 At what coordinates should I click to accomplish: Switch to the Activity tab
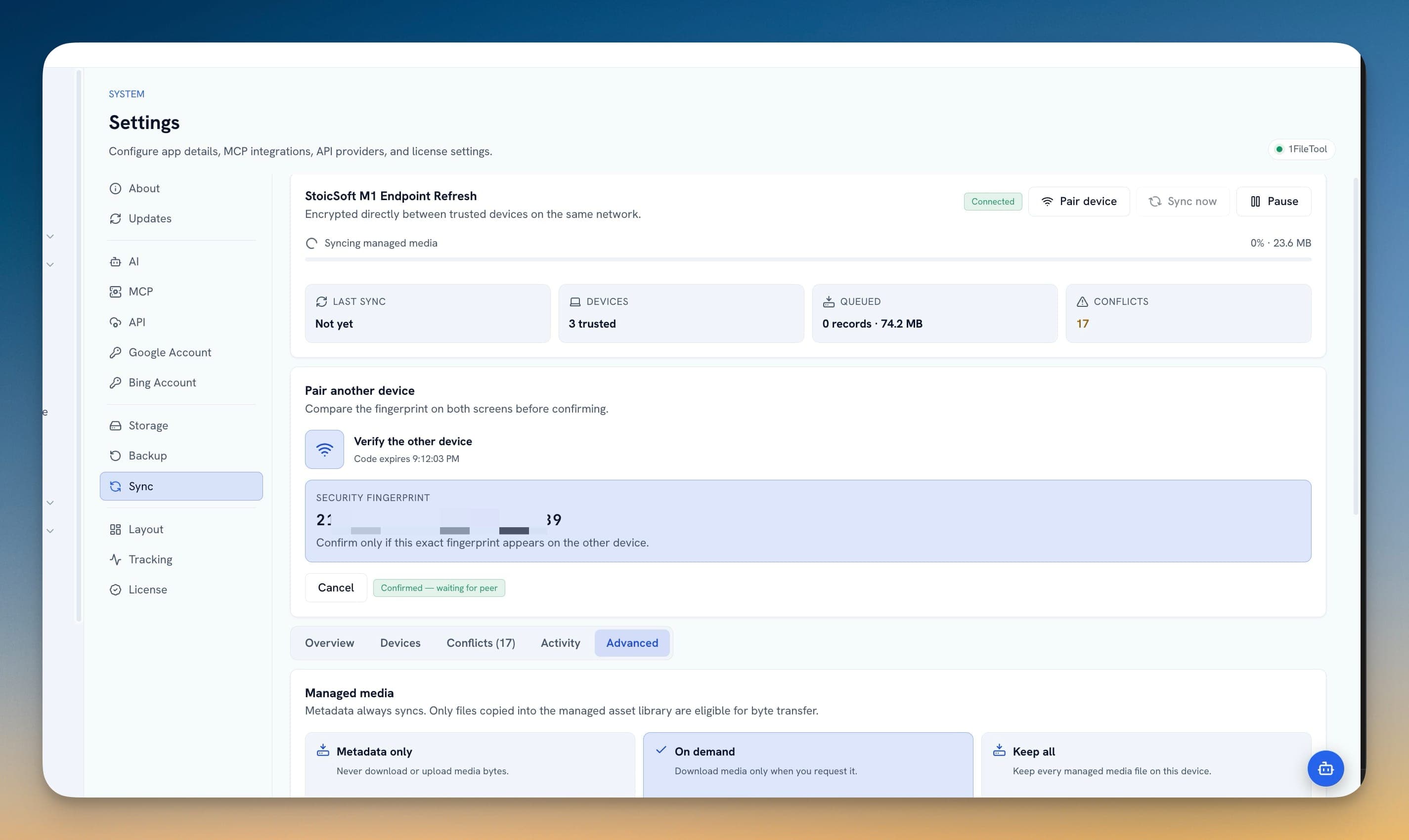(x=561, y=643)
